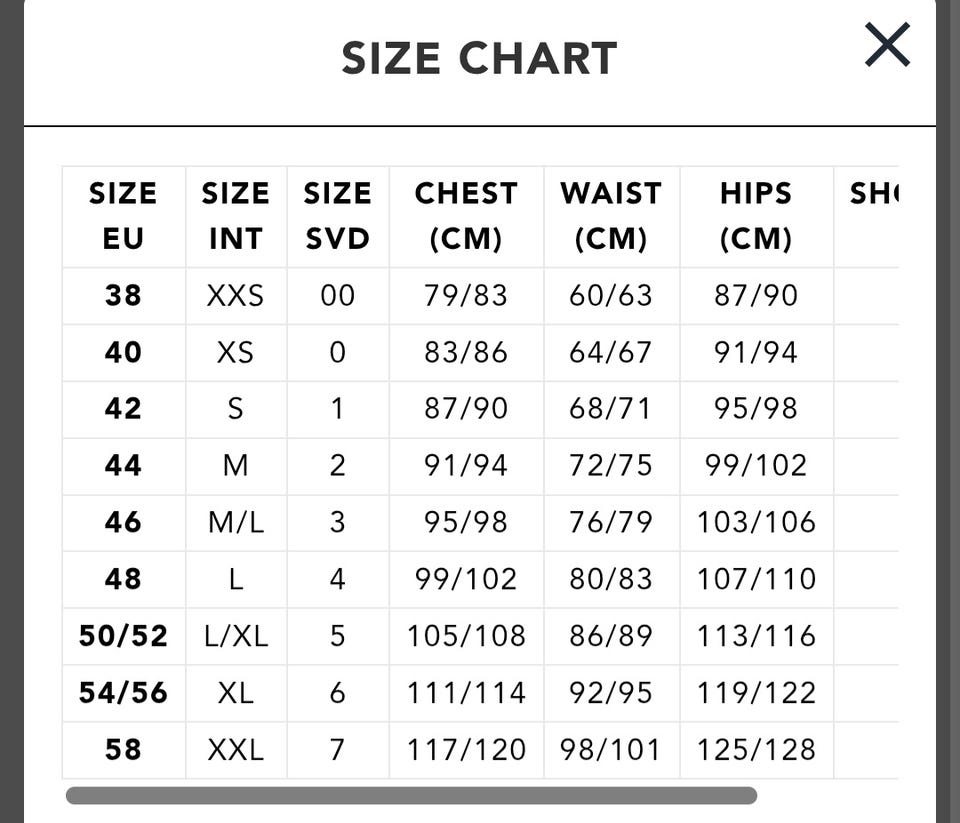Click the SIZE EU column header
The image size is (960, 823).
pyautogui.click(x=123, y=216)
